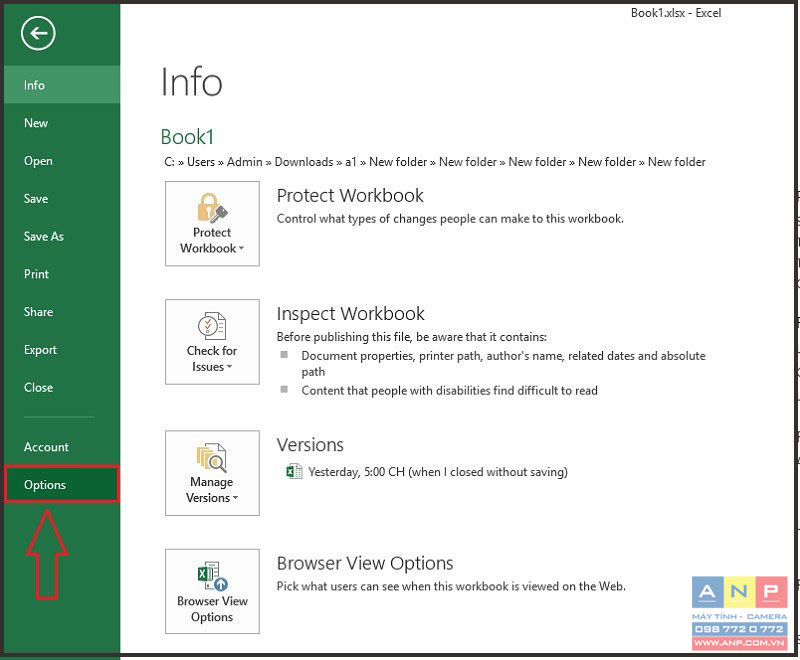Click 'Document properties, printer path' bullet text

(x=504, y=363)
